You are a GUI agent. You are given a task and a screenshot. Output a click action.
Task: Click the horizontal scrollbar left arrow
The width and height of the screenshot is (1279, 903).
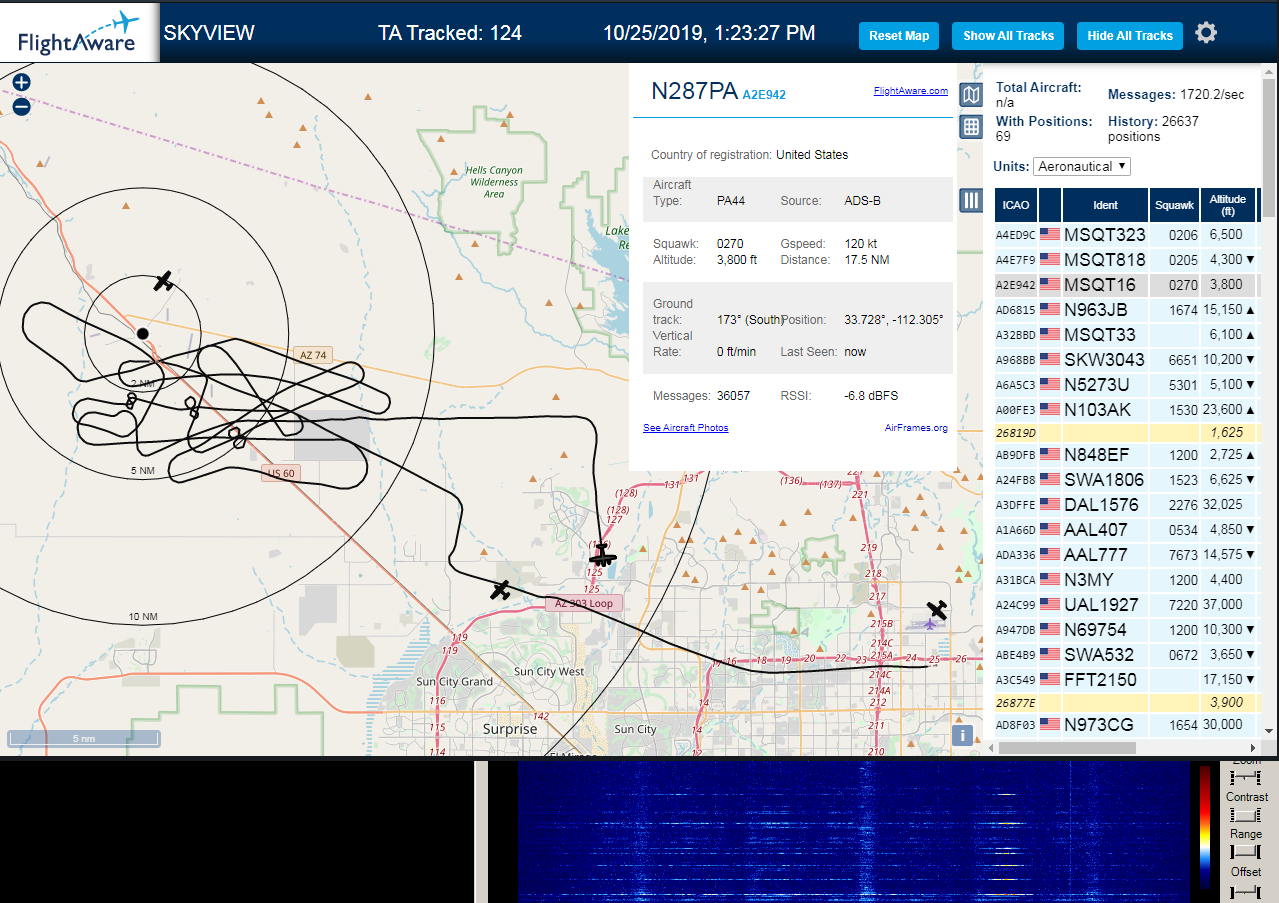[990, 747]
